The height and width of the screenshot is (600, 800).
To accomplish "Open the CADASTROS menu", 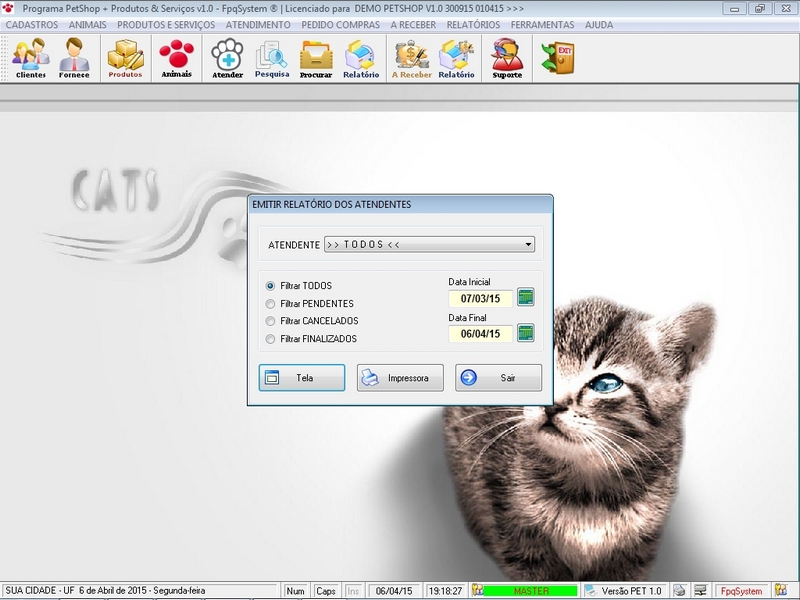I will coord(32,25).
